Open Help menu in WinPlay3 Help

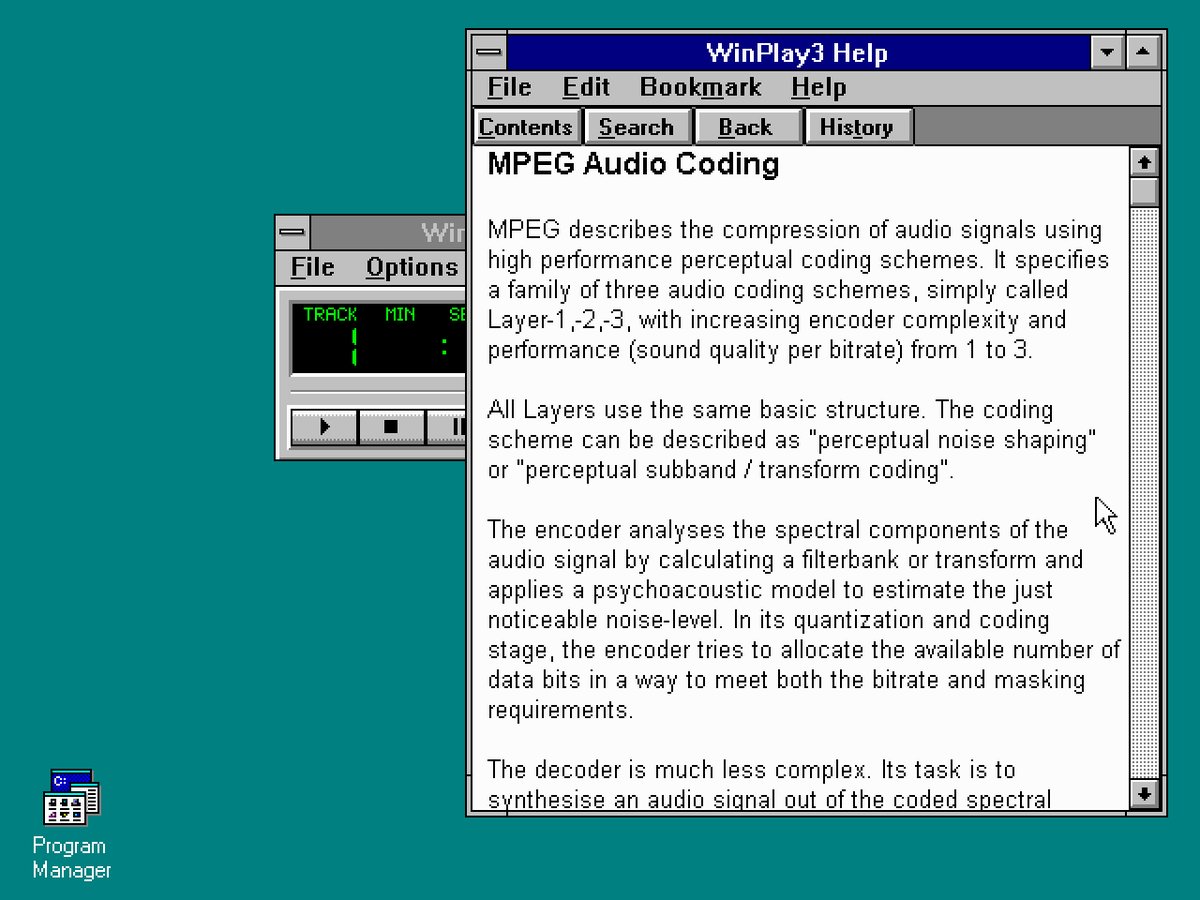click(x=818, y=87)
